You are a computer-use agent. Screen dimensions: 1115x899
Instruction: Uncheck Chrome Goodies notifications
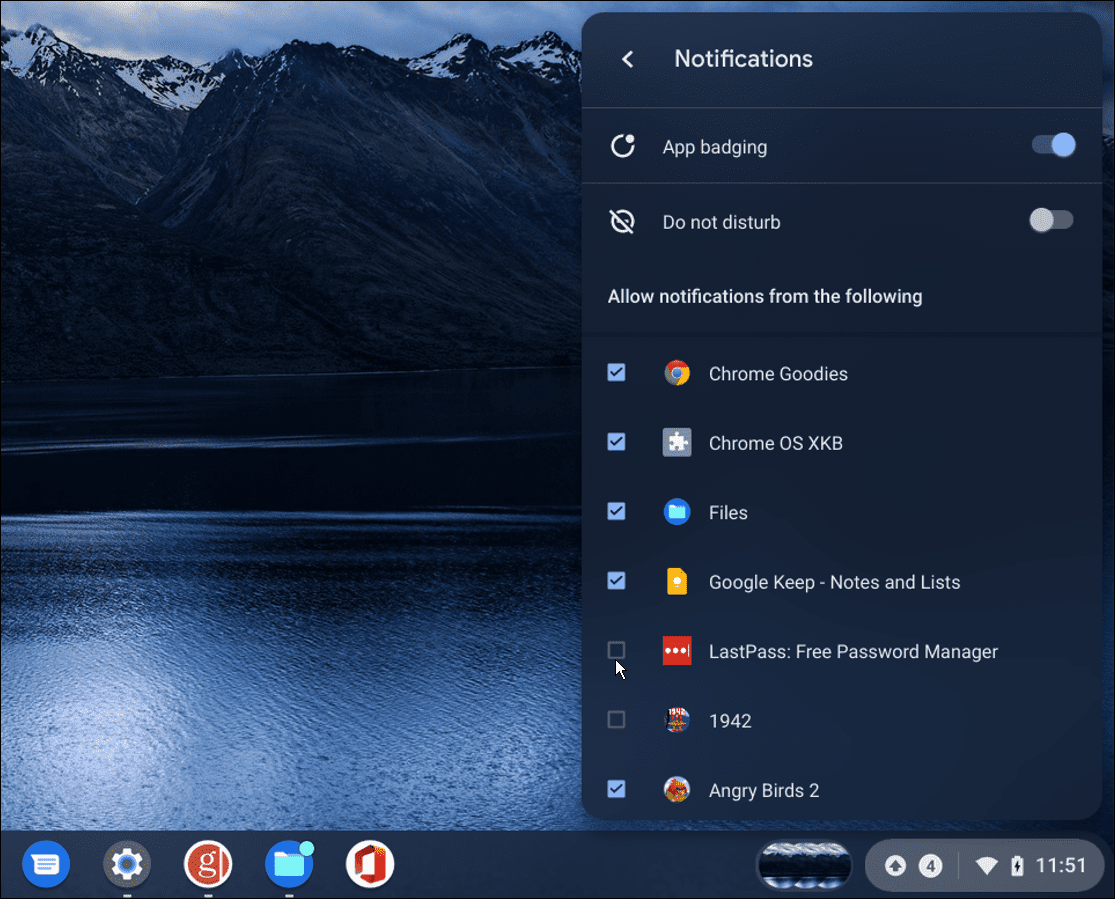617,372
